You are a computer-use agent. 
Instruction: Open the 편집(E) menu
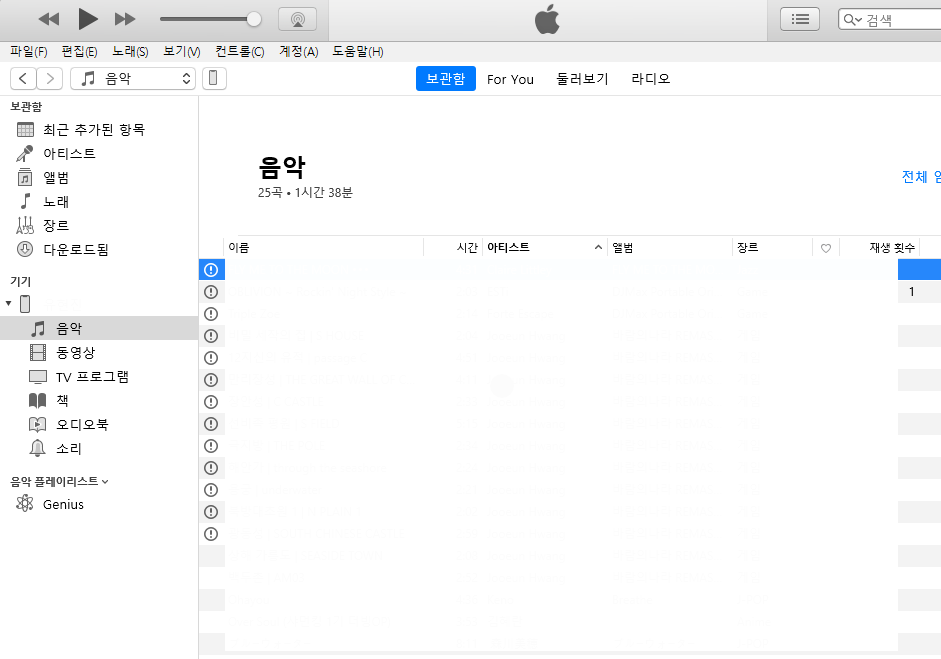[x=79, y=52]
